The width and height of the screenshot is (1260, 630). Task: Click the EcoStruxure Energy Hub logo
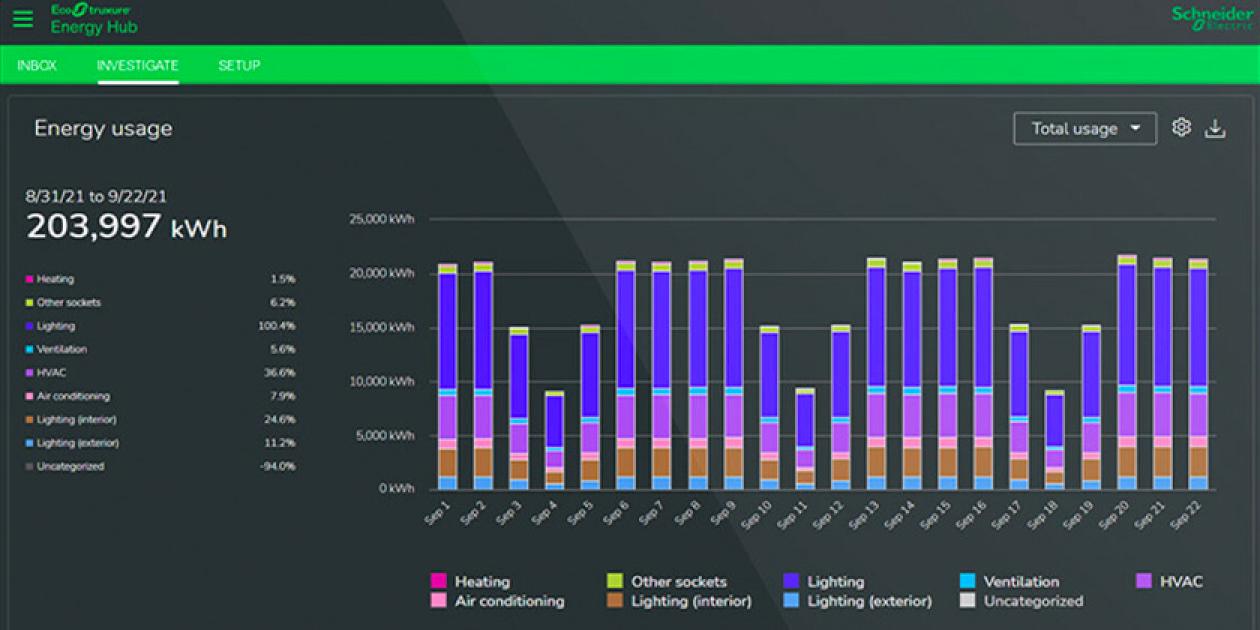(94, 19)
